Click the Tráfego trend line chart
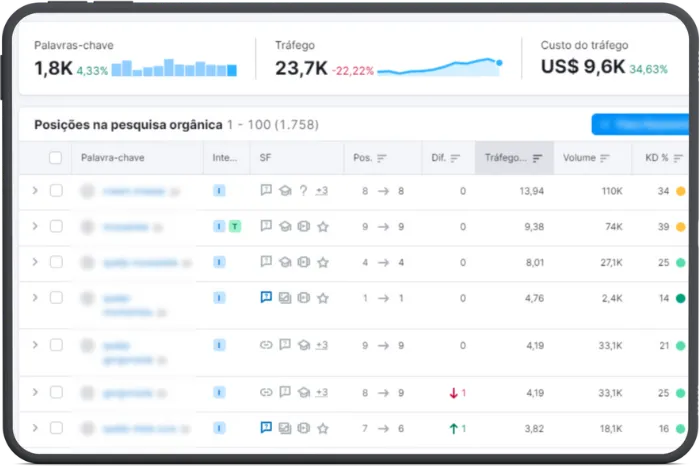The height and width of the screenshot is (466, 700). coord(440,67)
